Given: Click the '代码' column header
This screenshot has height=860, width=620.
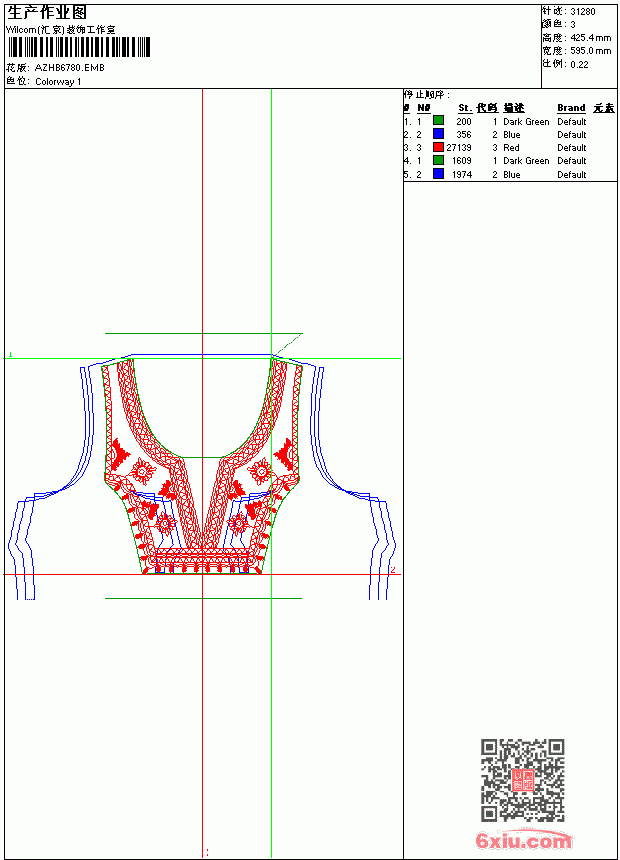Looking at the screenshot, I should coord(487,108).
